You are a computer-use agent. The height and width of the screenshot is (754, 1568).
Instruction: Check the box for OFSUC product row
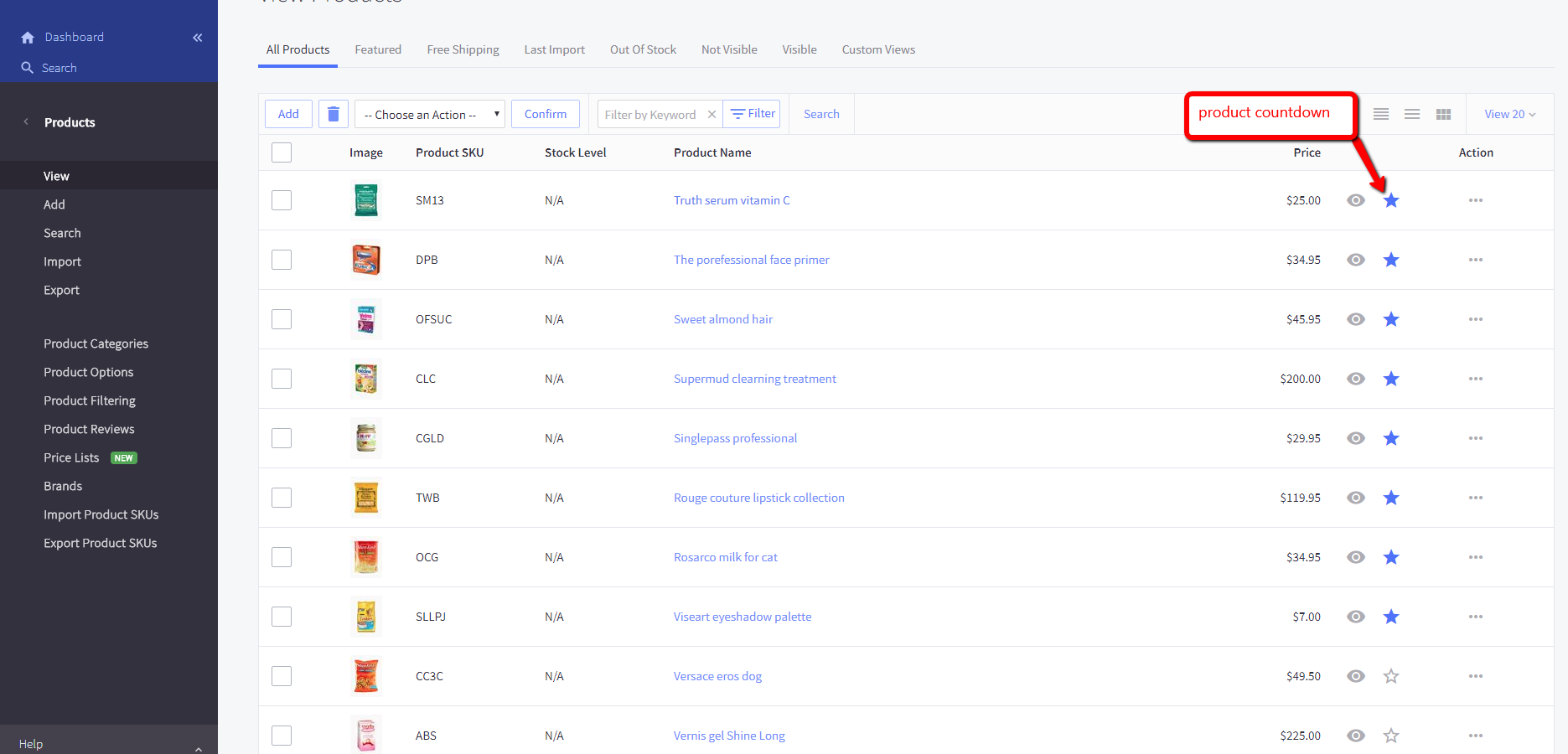(282, 319)
